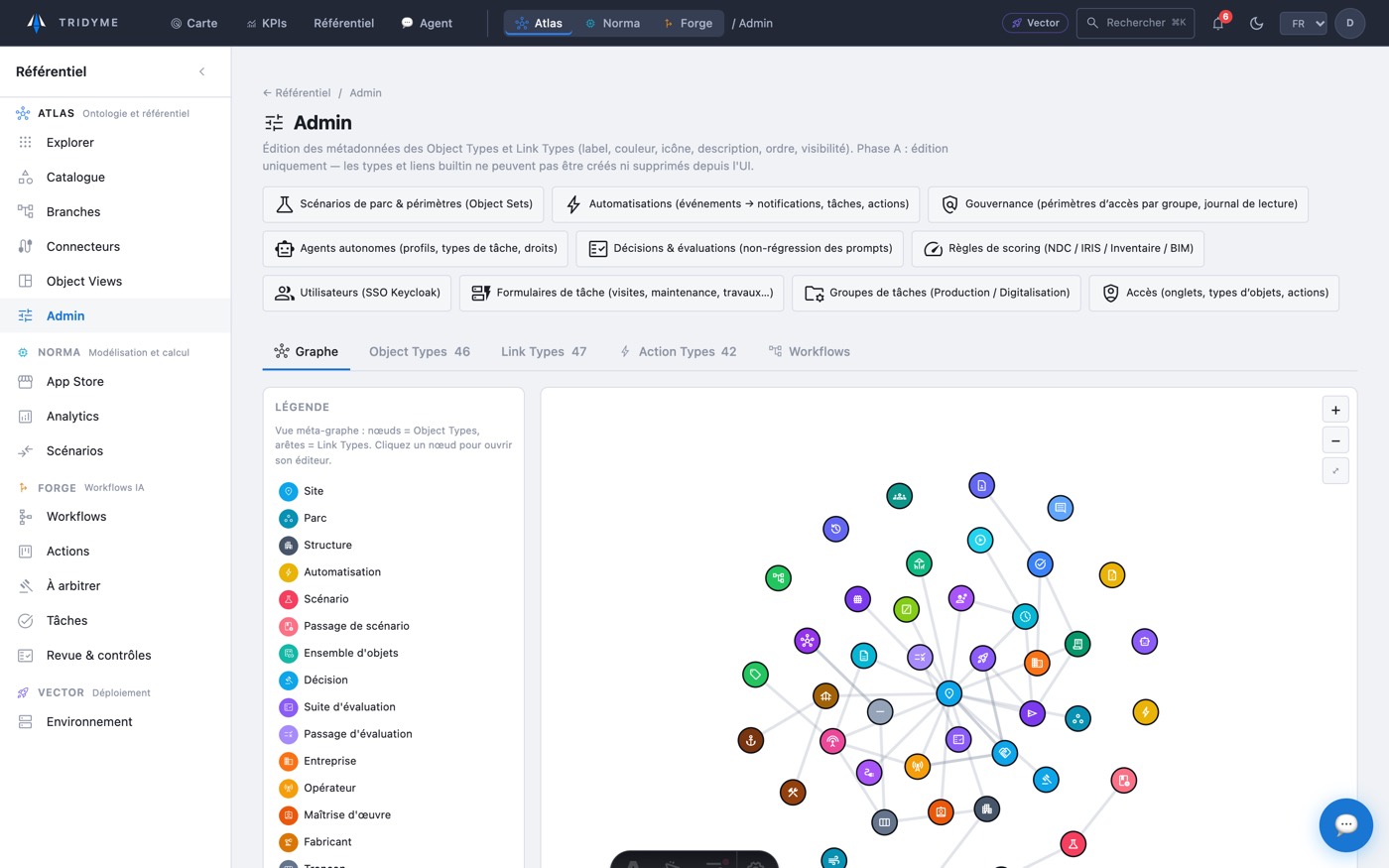The height and width of the screenshot is (868, 1389).
Task: Select Norma module in top switcher
Action: click(612, 23)
